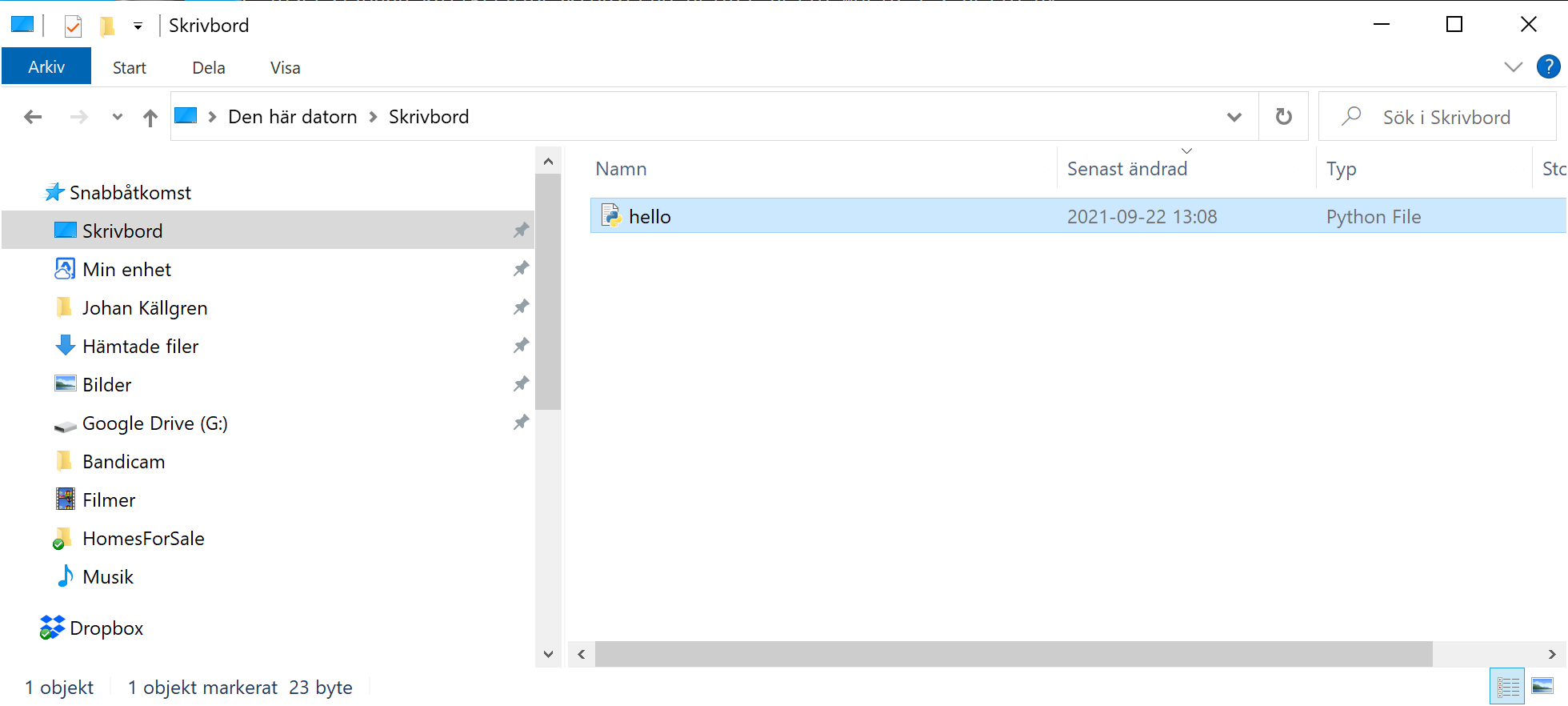Open recent locations dropdown arrow
Viewport: 1568px width, 706px height.
pos(118,118)
